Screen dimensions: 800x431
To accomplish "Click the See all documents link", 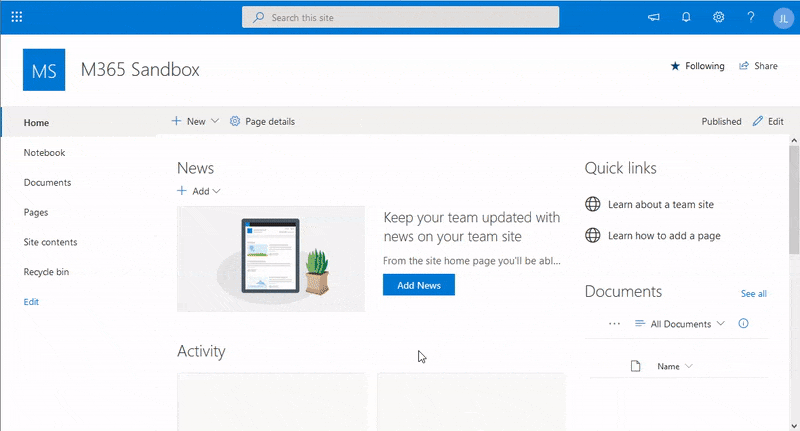I will 754,294.
